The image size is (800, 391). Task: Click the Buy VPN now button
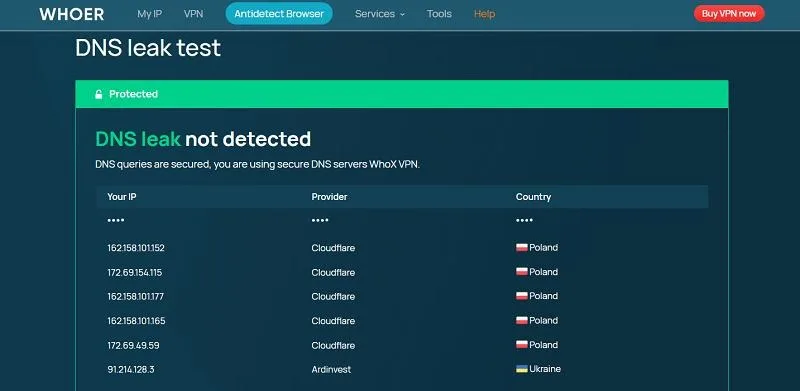pos(729,14)
